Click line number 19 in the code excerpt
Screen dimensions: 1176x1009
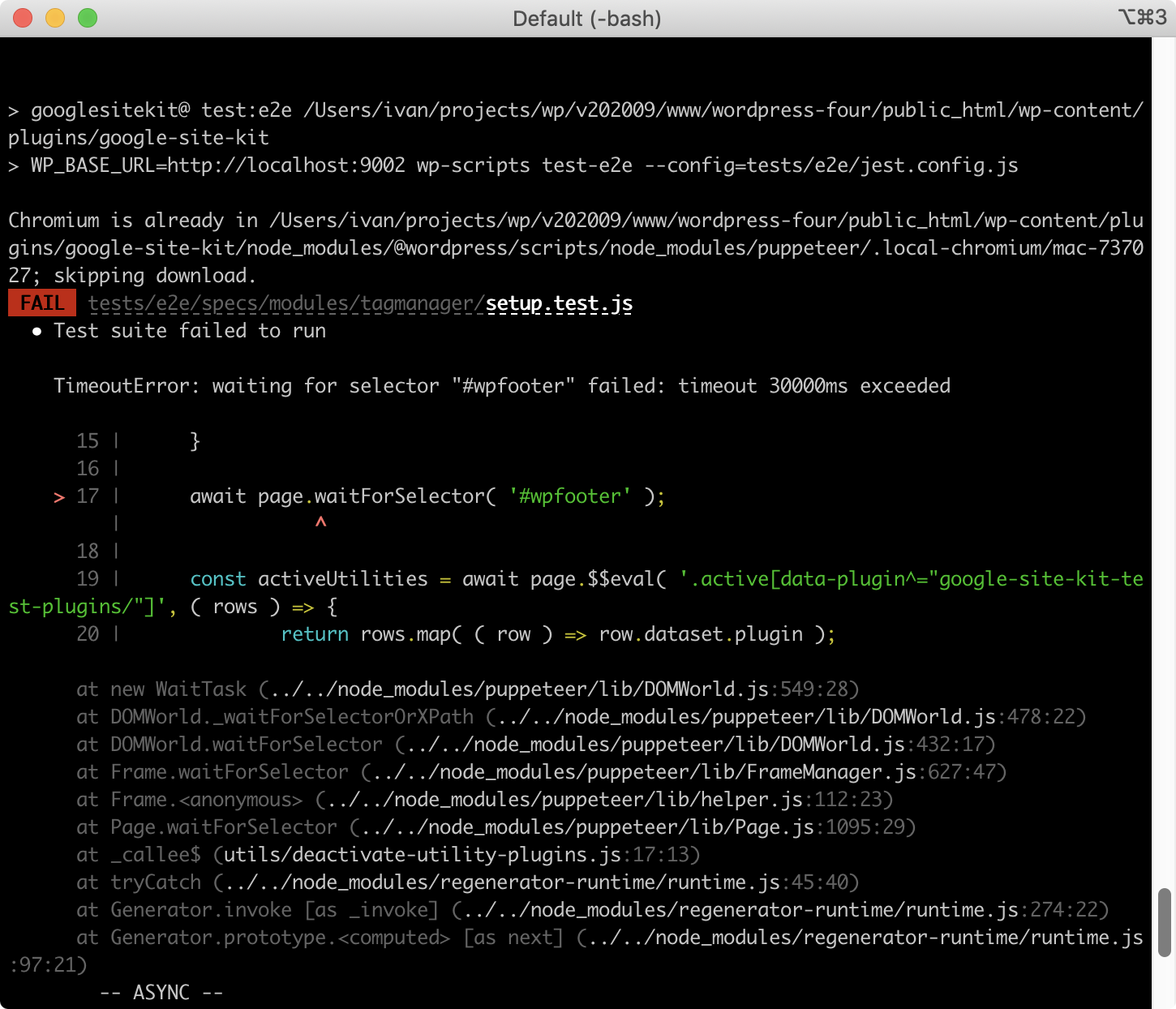point(88,578)
